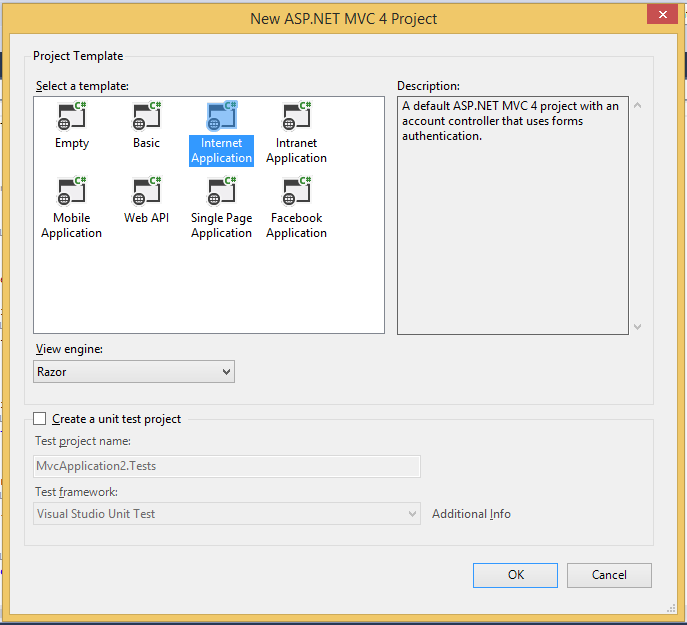Image resolution: width=687 pixels, height=625 pixels.
Task: Click the dialog resize grip
Action: (671, 608)
